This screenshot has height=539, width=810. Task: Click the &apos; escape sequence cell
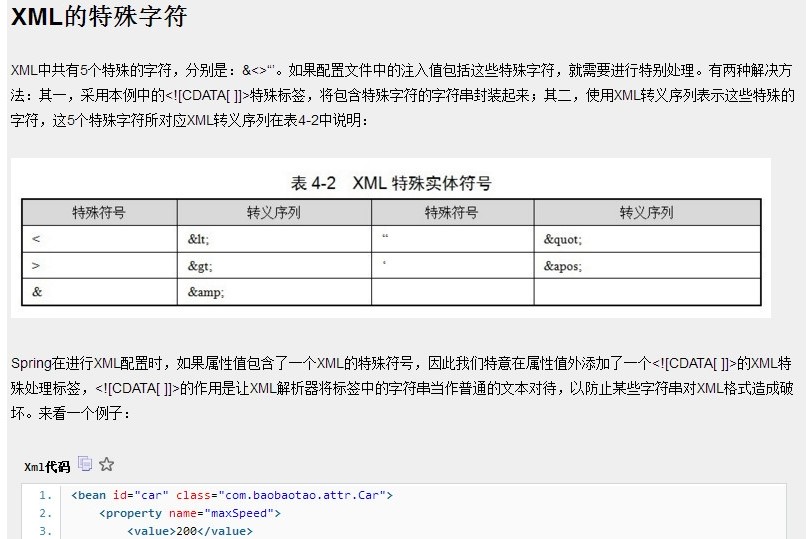tap(647, 266)
